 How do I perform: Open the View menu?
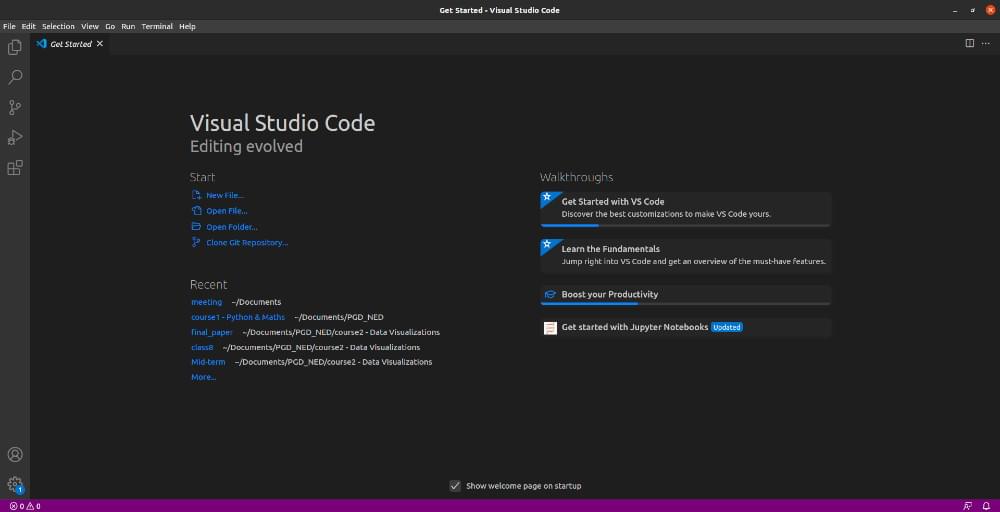(90, 27)
